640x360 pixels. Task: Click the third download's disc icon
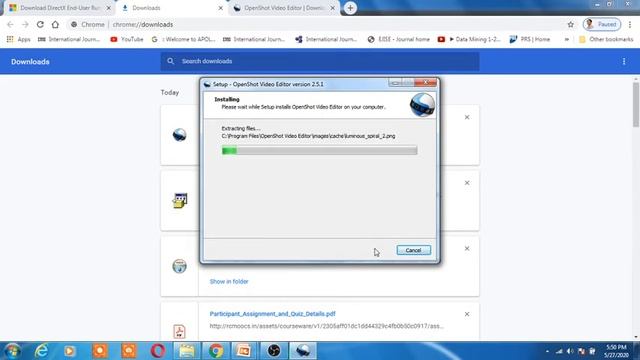point(180,266)
